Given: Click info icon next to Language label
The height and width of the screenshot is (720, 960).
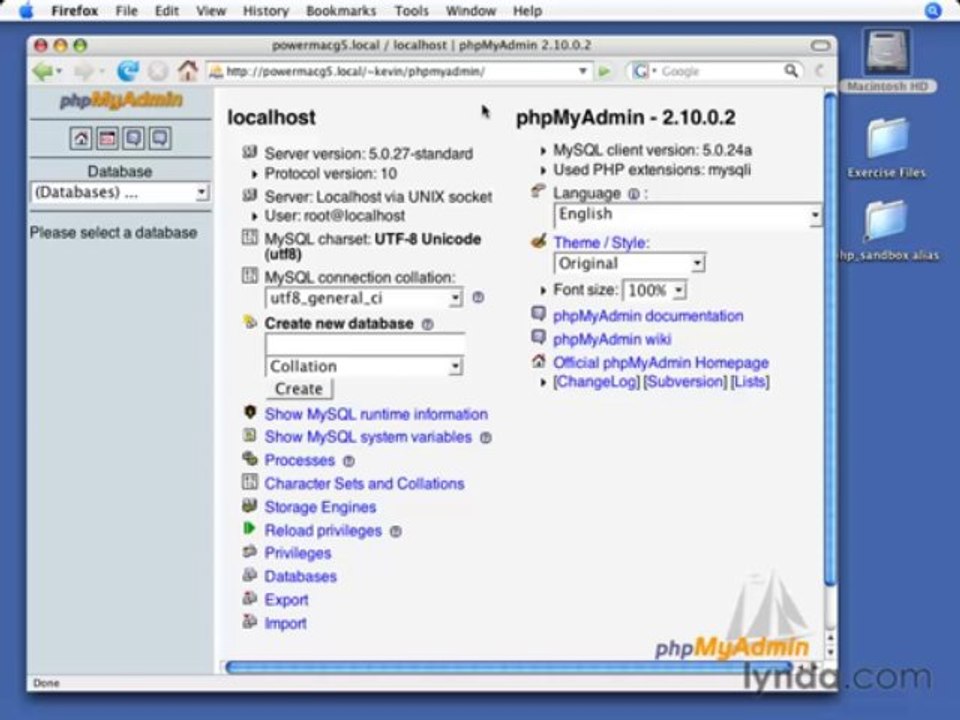Looking at the screenshot, I should tap(634, 194).
